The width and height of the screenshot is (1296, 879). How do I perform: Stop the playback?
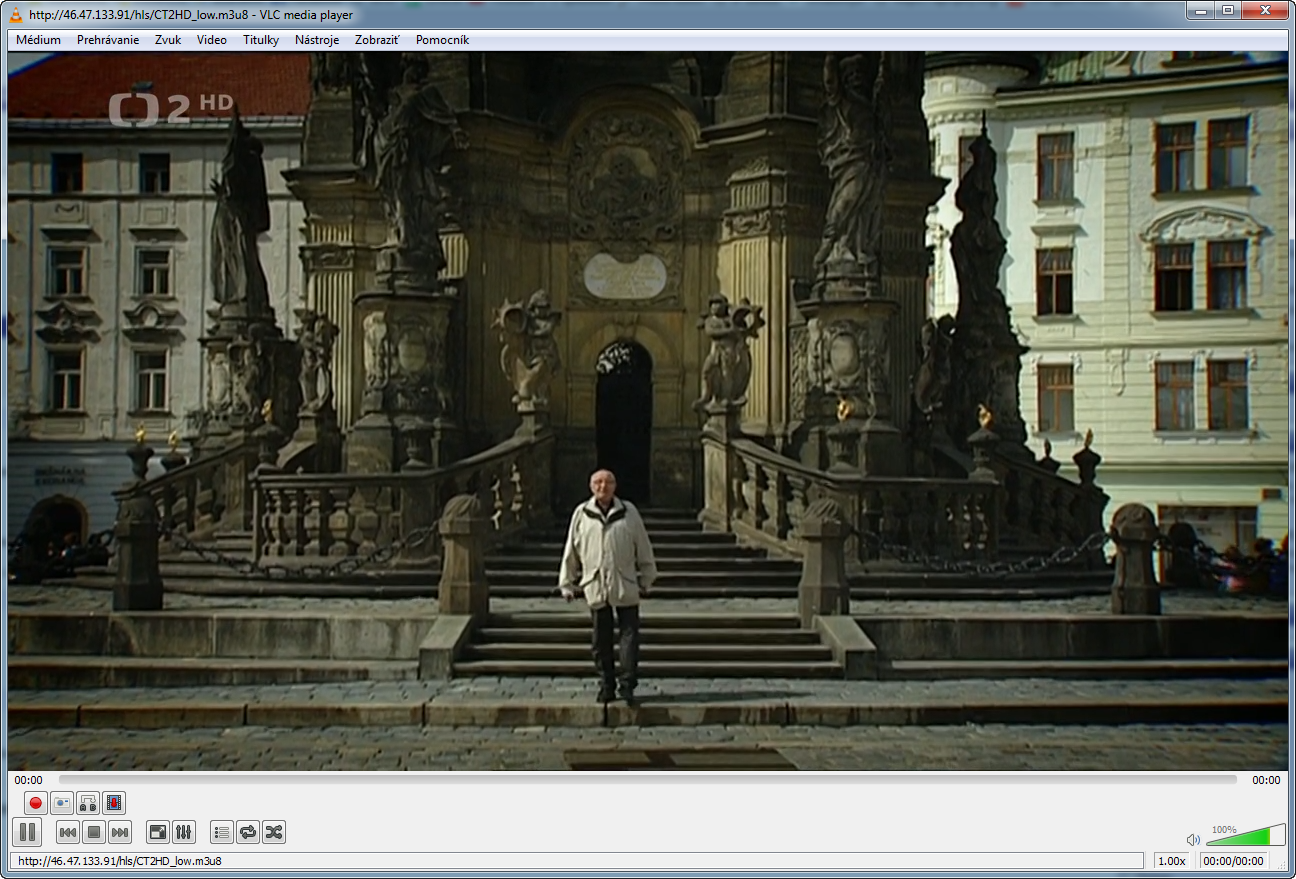click(94, 832)
